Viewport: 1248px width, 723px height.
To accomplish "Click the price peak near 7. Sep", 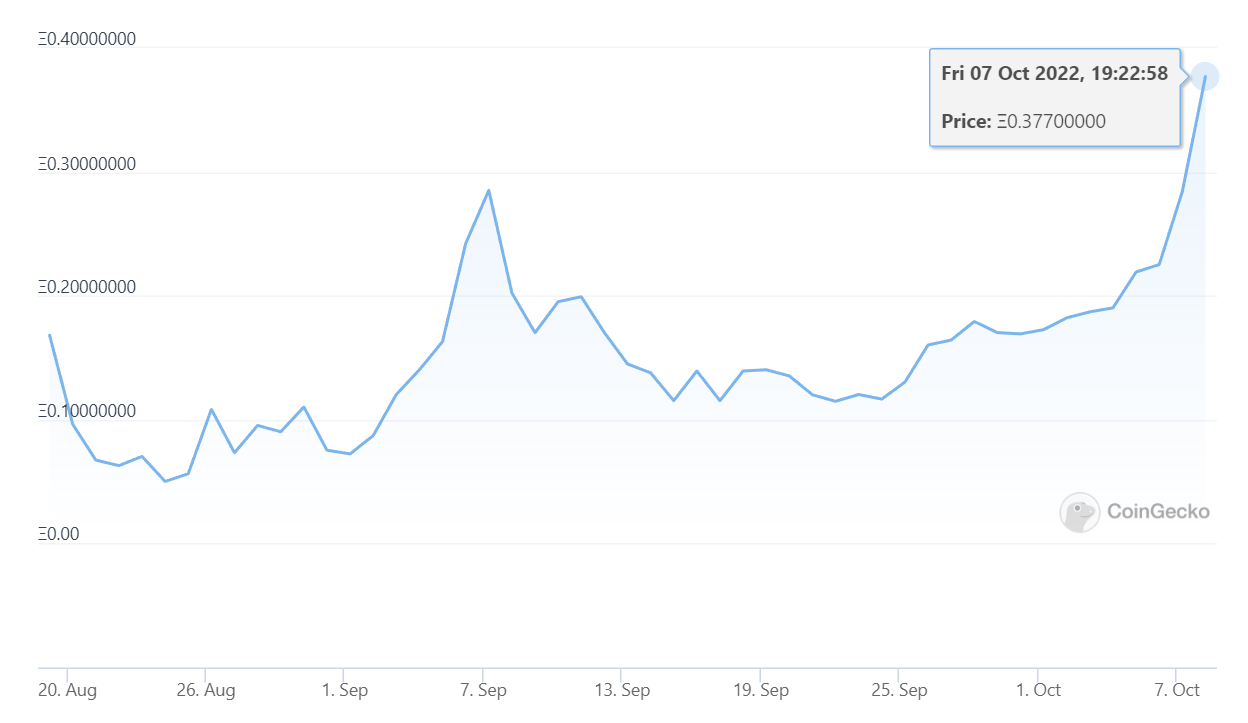I will [488, 190].
